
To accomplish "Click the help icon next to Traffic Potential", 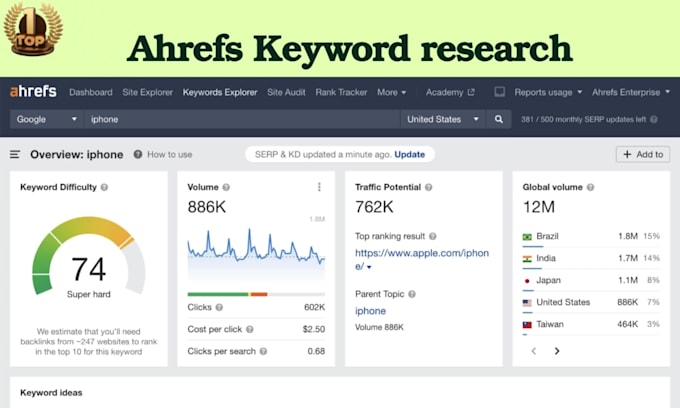I will point(428,187).
